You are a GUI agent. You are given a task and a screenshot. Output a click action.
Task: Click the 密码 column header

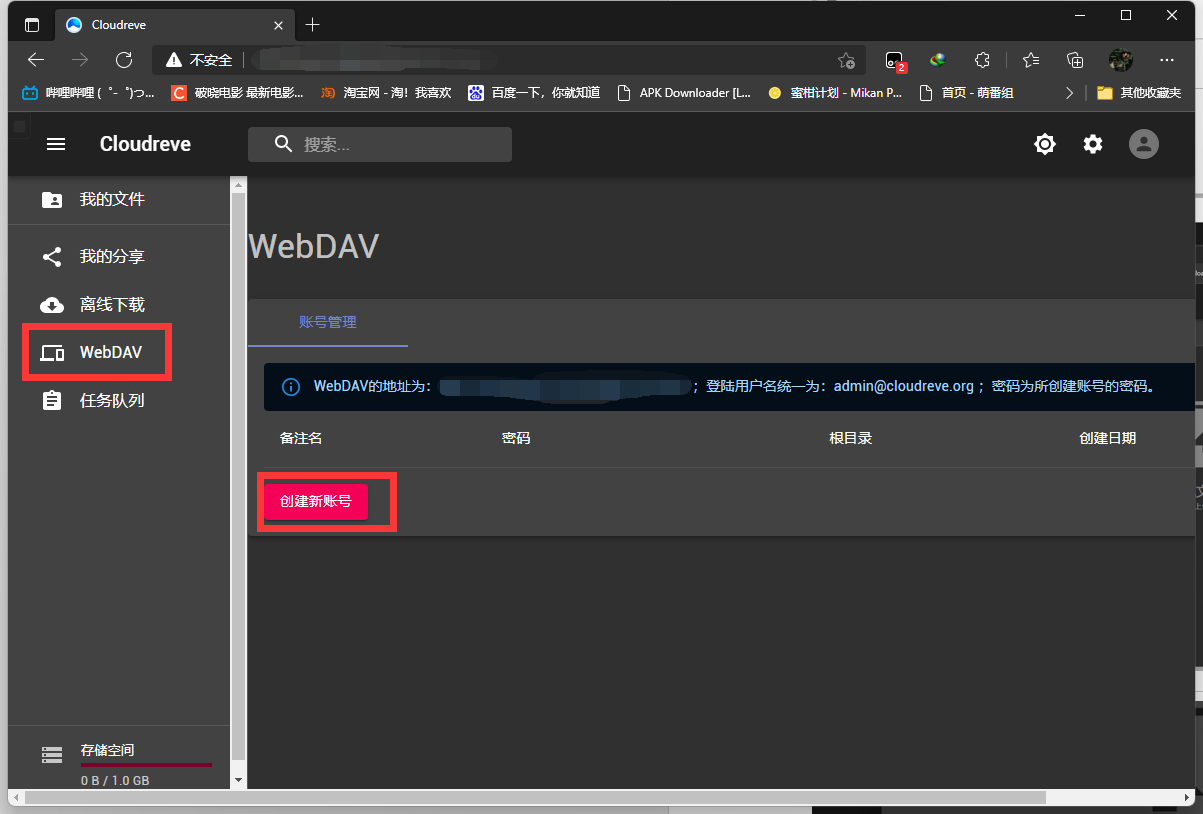(x=516, y=438)
